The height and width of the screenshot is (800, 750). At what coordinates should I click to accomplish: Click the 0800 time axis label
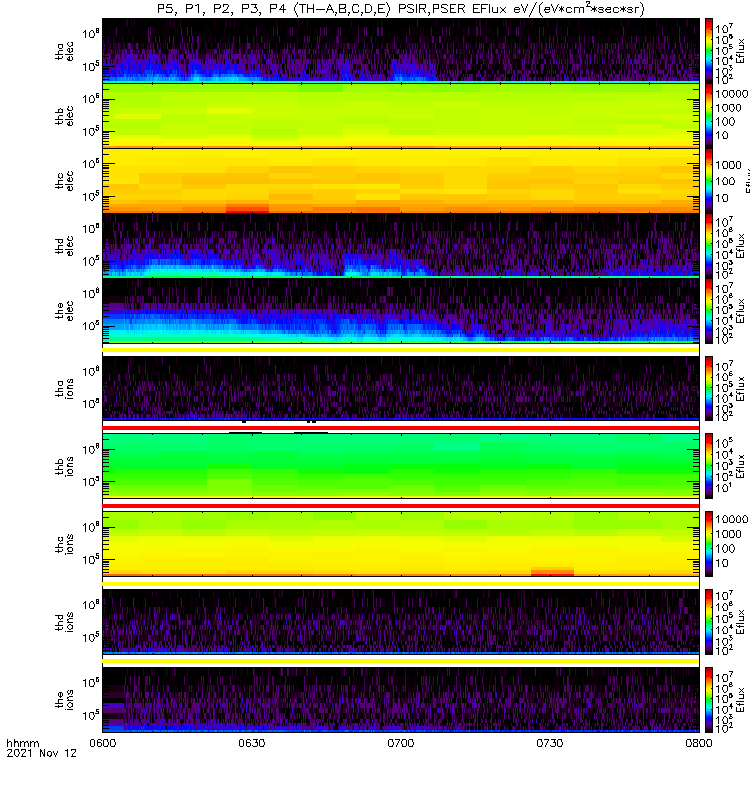coord(698,743)
